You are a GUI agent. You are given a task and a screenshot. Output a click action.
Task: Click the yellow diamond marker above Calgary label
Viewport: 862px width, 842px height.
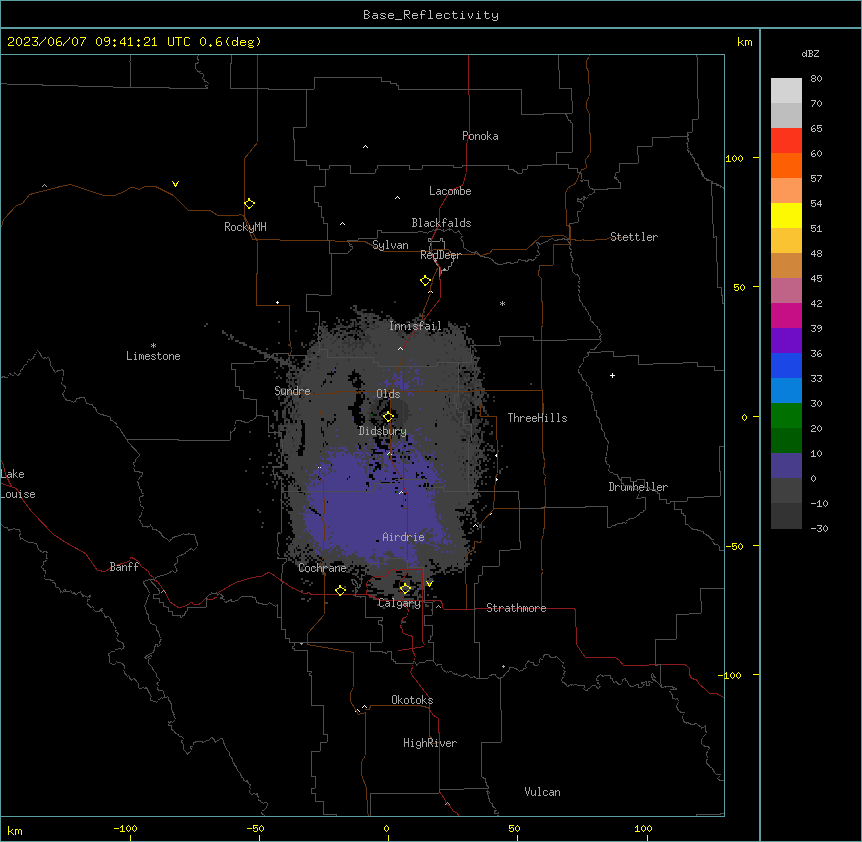(405, 589)
